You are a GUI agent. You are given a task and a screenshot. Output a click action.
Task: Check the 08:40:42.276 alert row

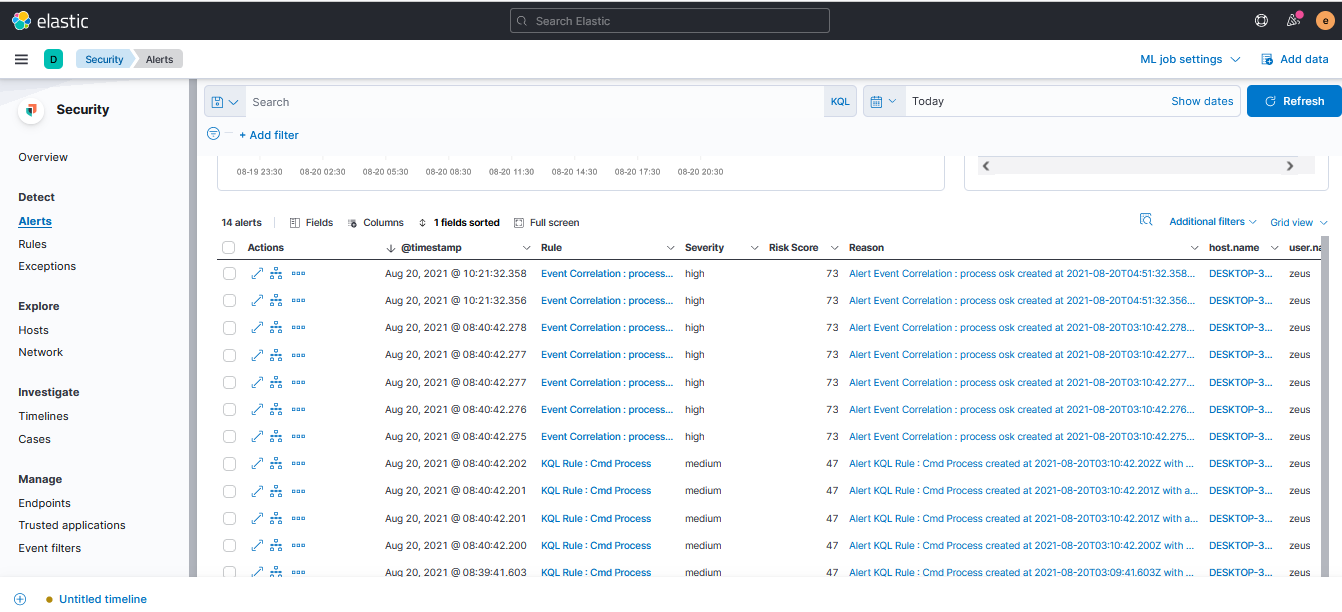click(x=229, y=409)
